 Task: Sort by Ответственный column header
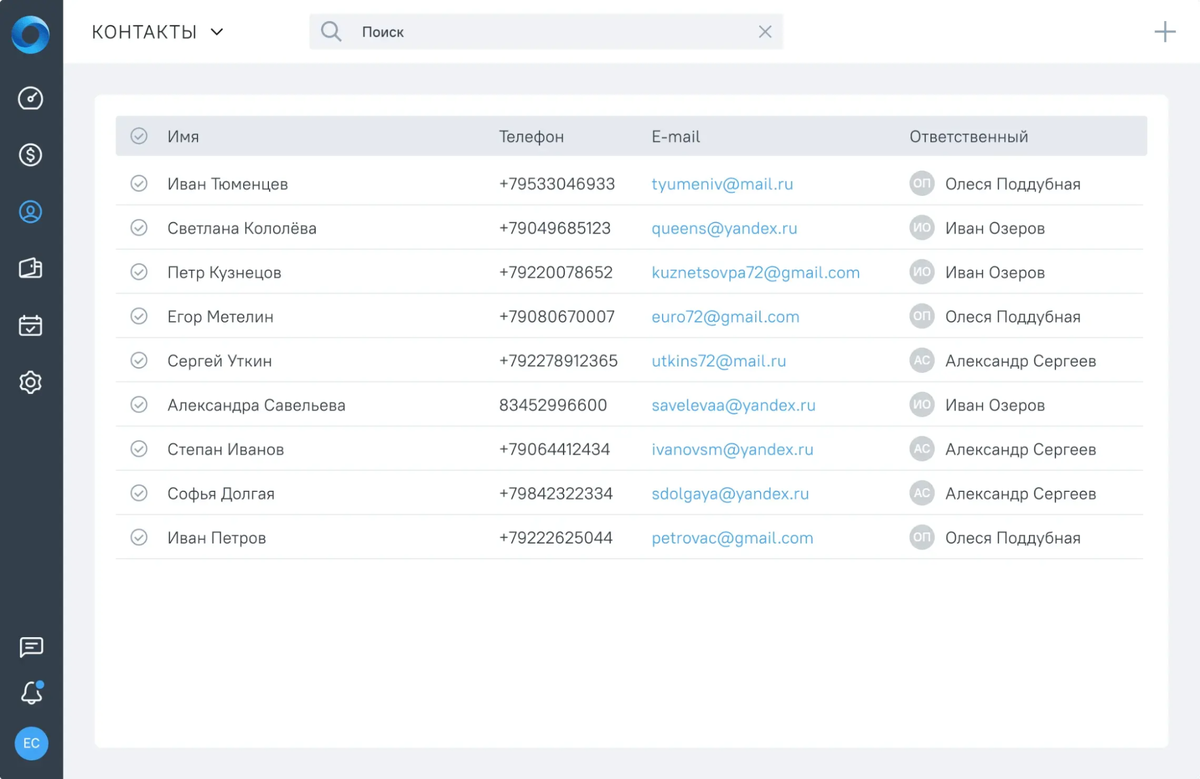(x=969, y=136)
